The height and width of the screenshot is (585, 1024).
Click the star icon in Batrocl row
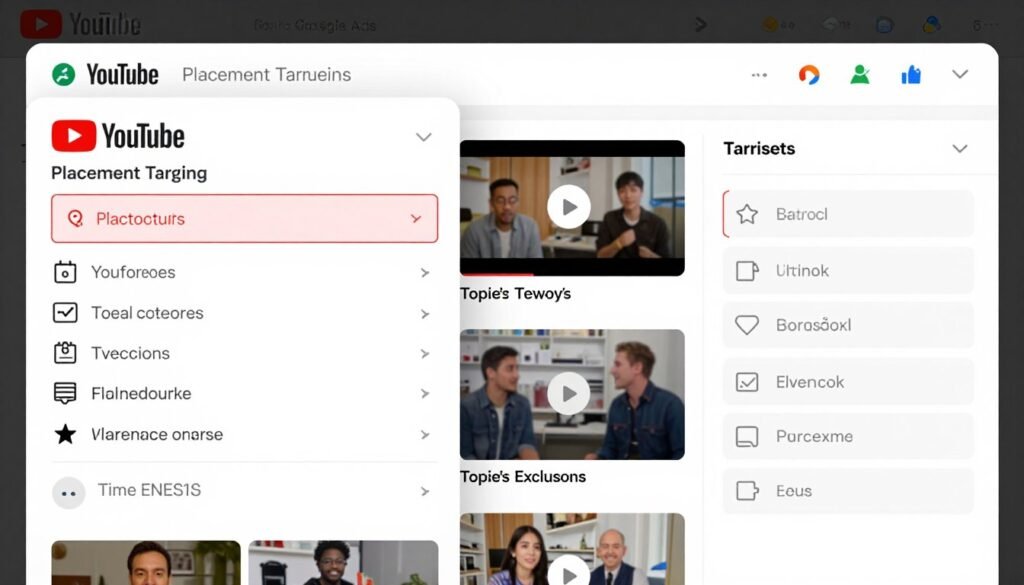click(x=747, y=214)
